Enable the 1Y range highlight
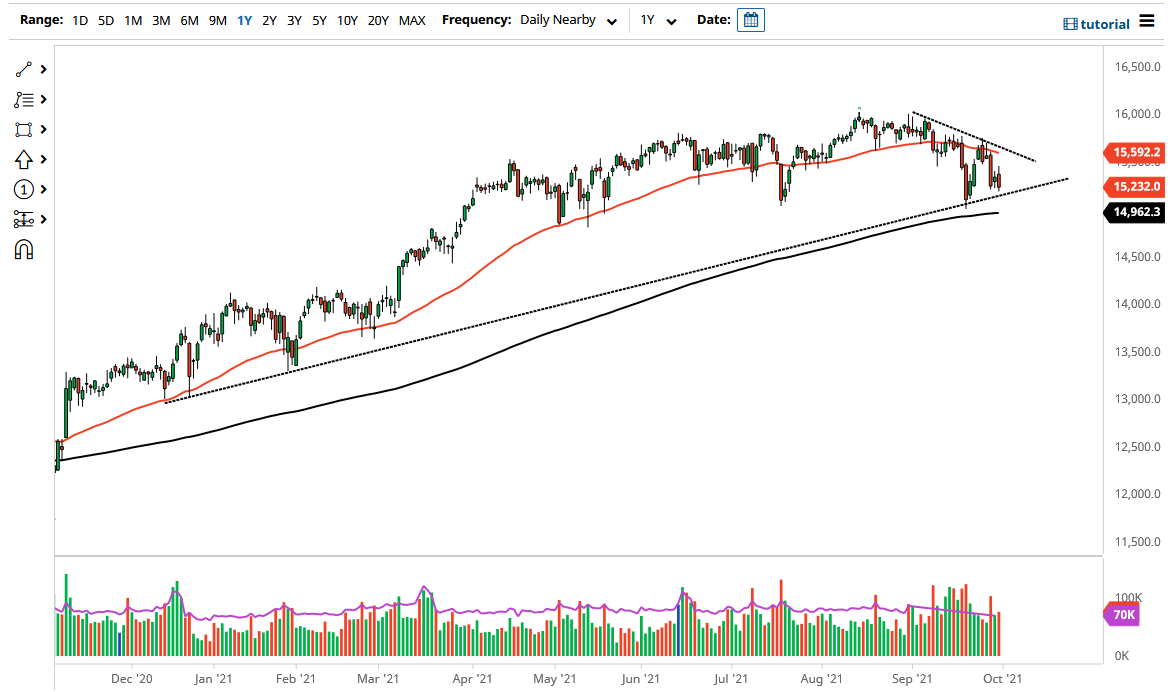The width and height of the screenshot is (1170, 692). (244, 19)
